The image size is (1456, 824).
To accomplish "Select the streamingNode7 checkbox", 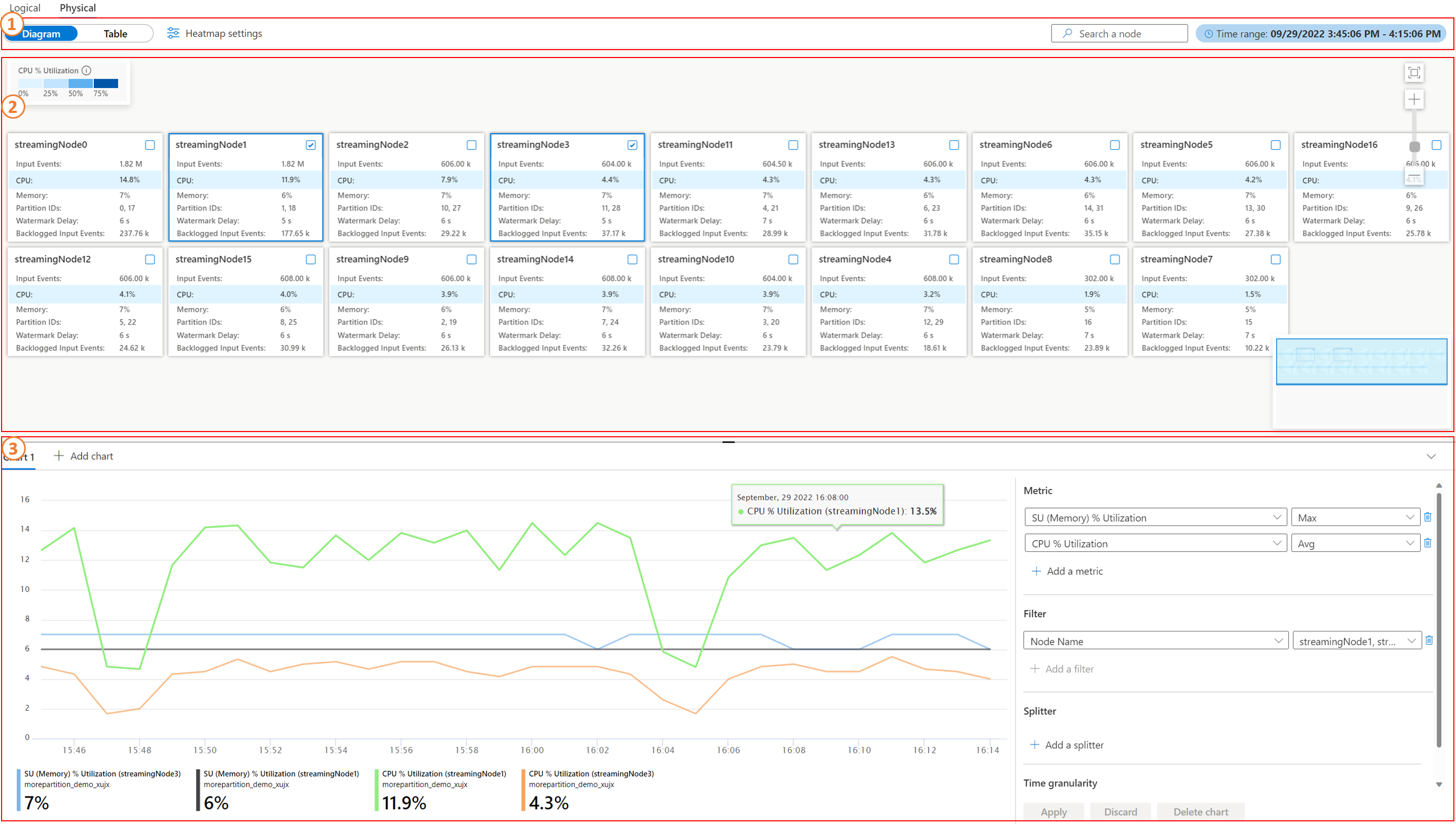I will click(x=1275, y=259).
